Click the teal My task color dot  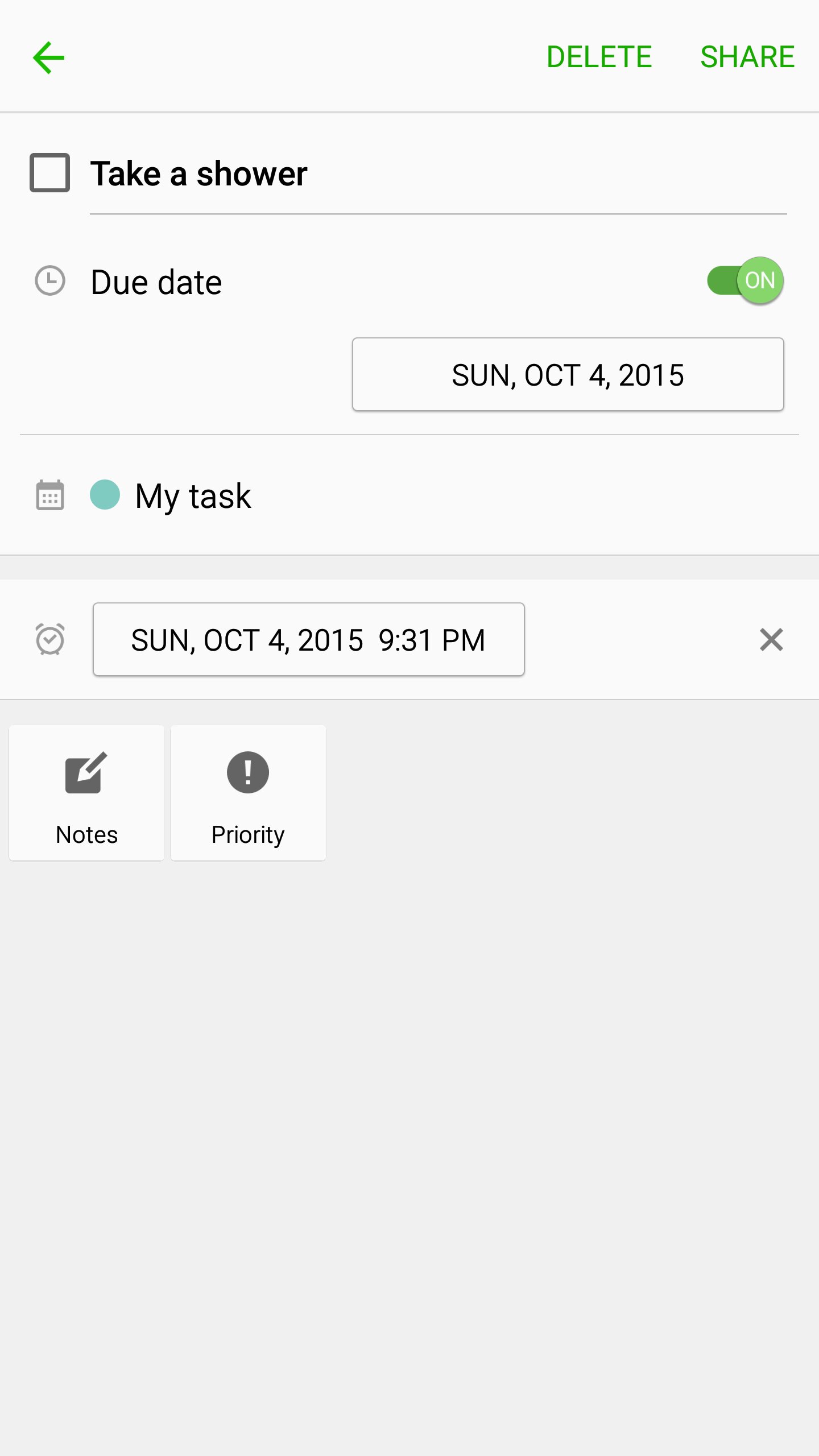[105, 495]
